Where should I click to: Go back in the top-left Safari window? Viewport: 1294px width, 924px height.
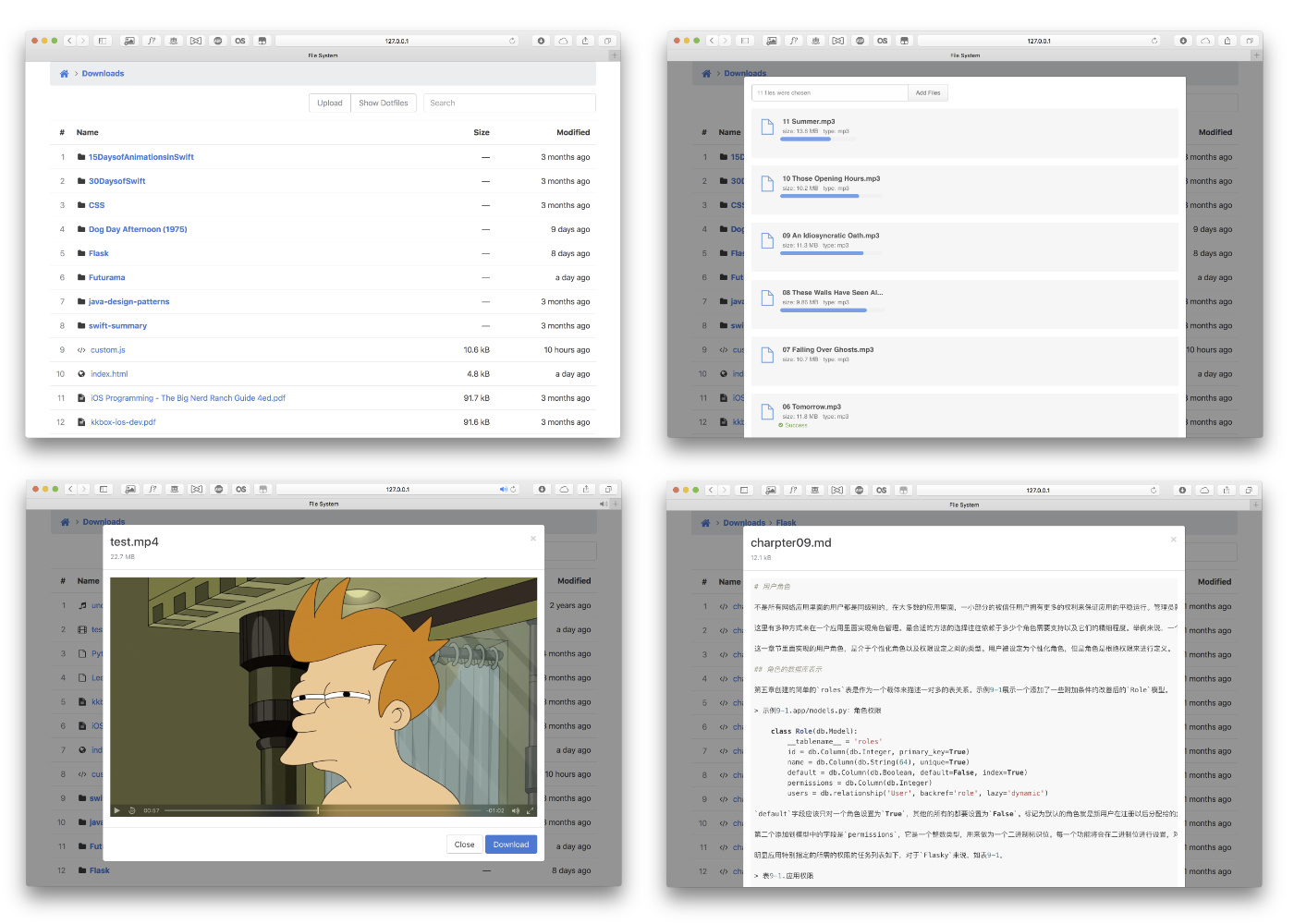(x=69, y=41)
